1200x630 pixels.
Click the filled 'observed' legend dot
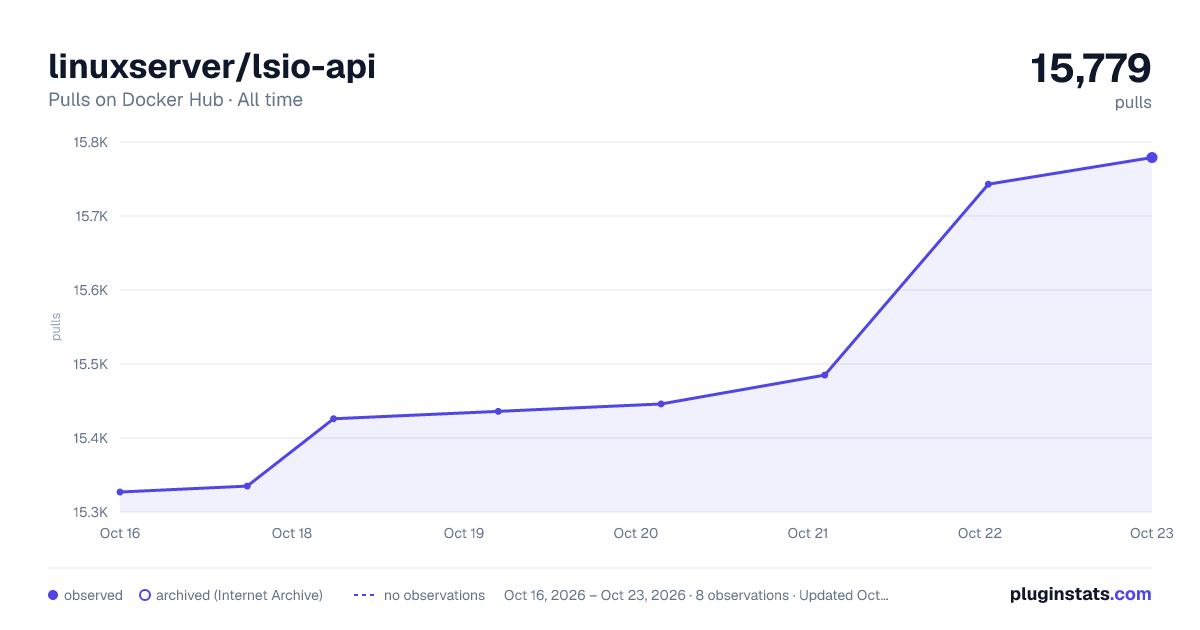[53, 595]
